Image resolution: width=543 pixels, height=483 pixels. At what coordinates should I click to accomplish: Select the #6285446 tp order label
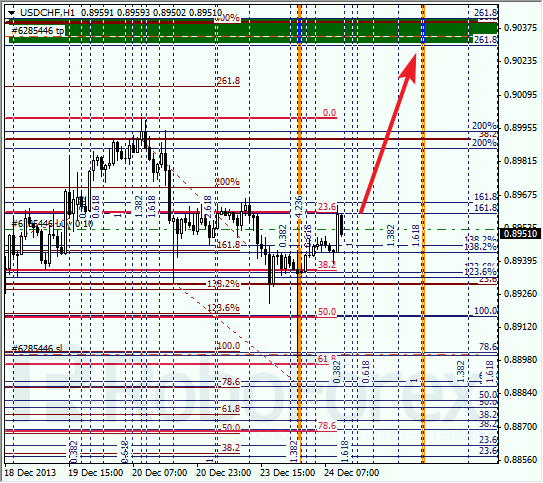point(37,31)
